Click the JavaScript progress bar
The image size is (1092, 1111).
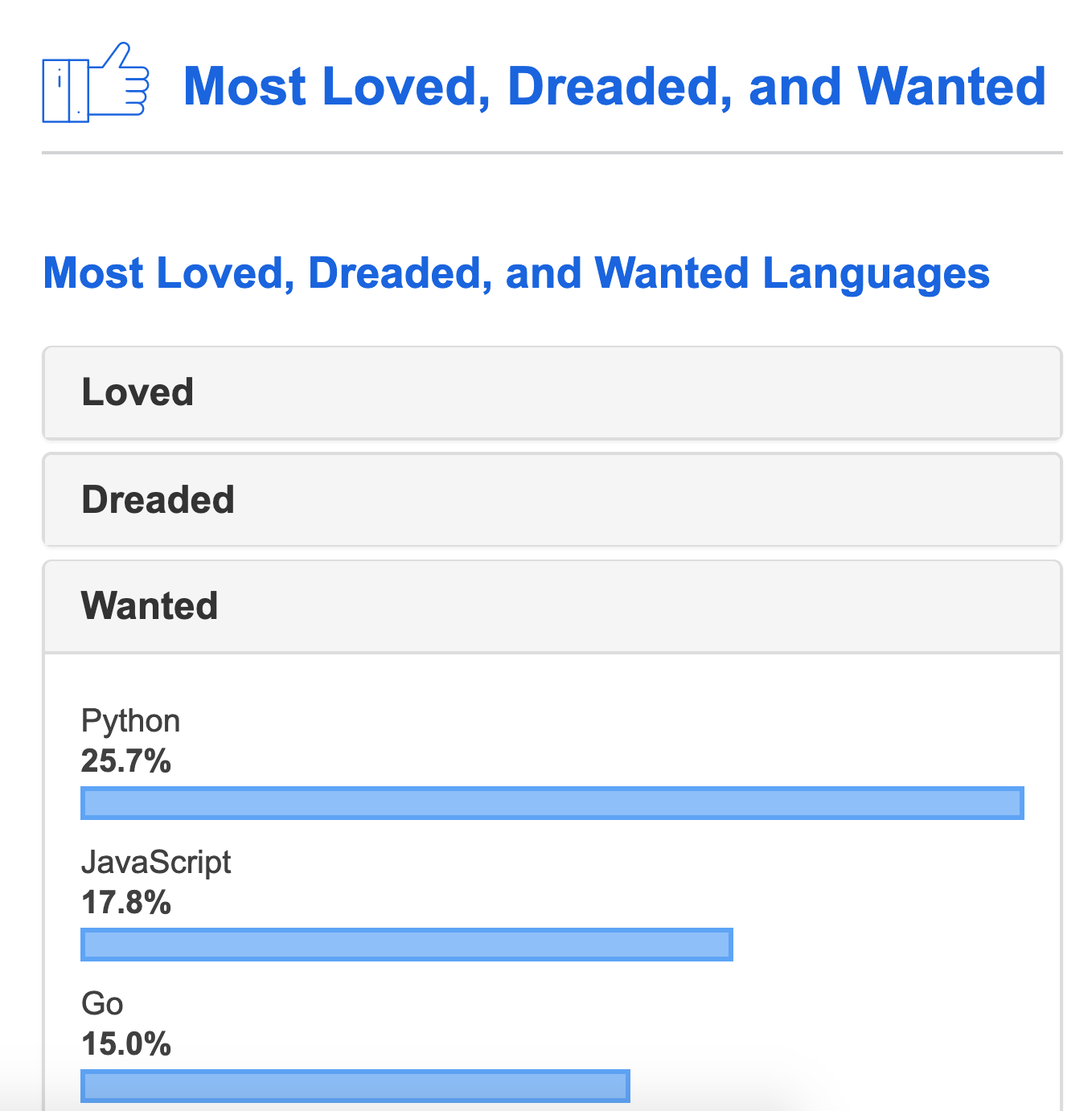point(406,945)
